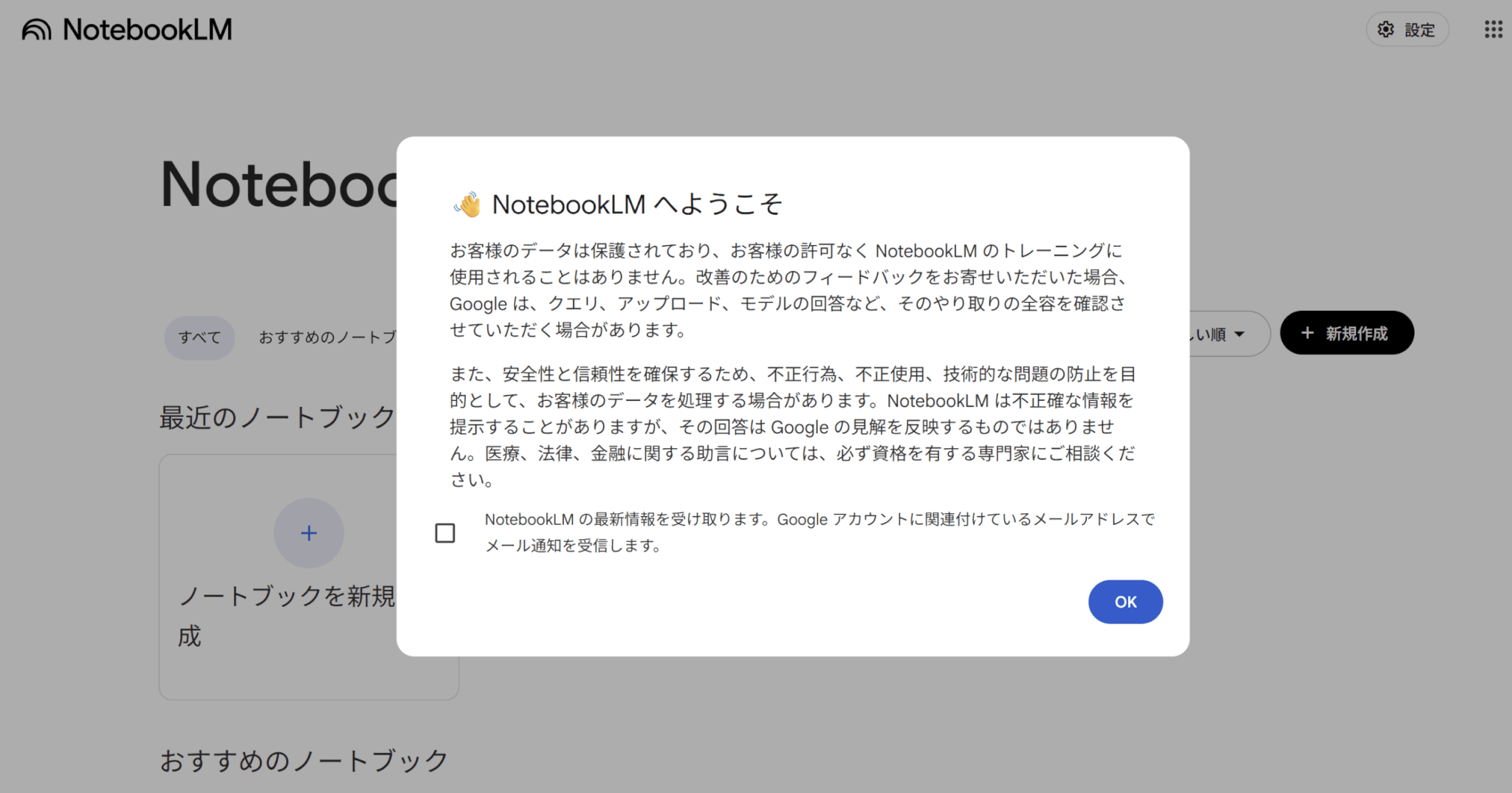Viewport: 1512px width, 793px height.
Task: Click the NotebookLM へようこそ dialog title
Action: click(636, 205)
